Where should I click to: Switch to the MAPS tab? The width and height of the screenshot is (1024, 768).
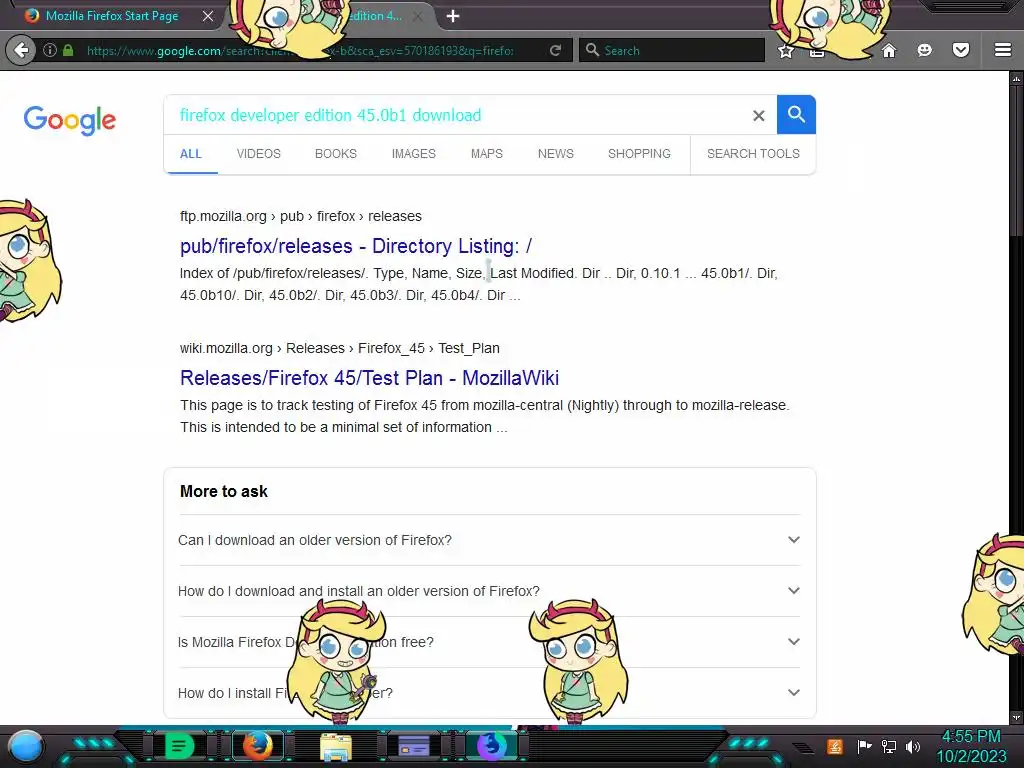click(487, 154)
